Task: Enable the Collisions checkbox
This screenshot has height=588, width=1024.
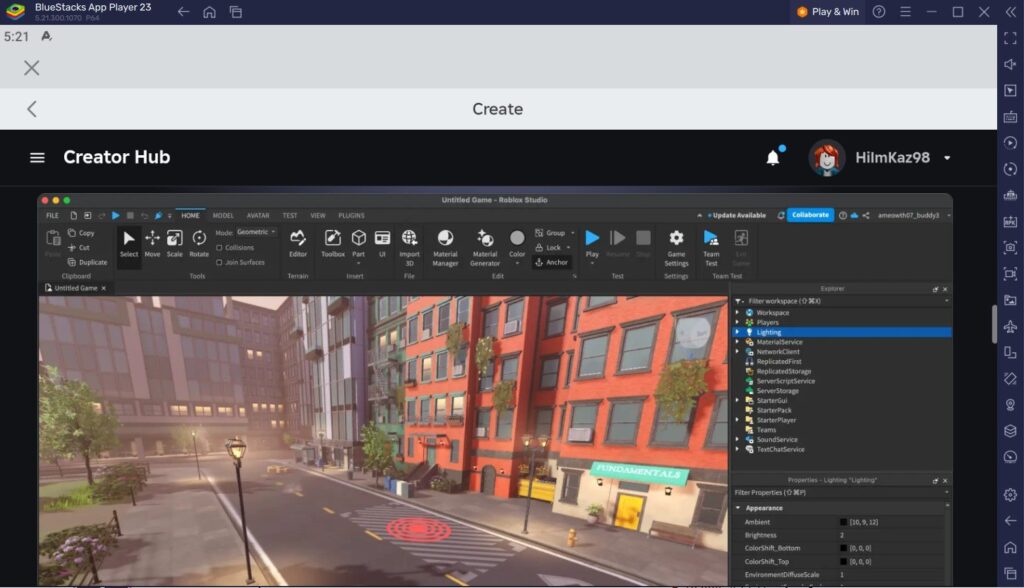Action: 219,248
